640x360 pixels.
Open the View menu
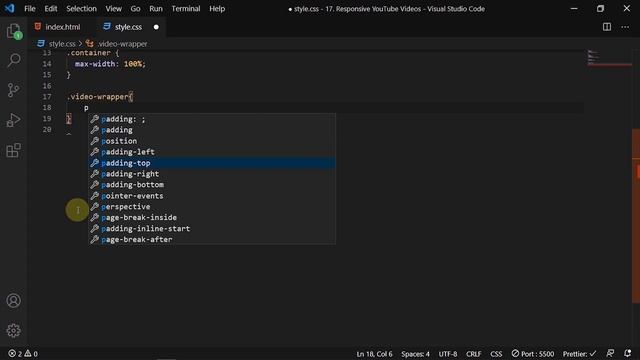[113, 9]
